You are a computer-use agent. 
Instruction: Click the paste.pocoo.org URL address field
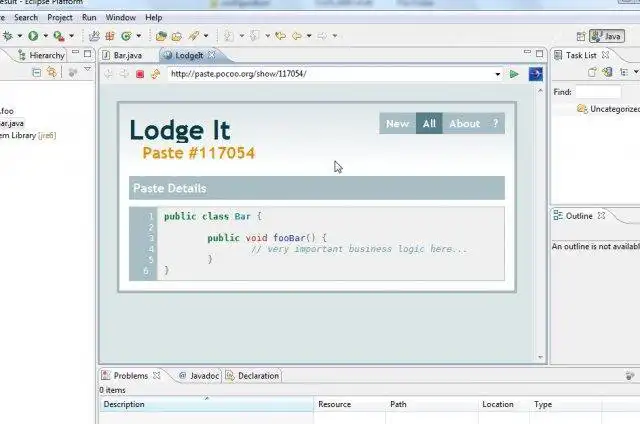330,74
